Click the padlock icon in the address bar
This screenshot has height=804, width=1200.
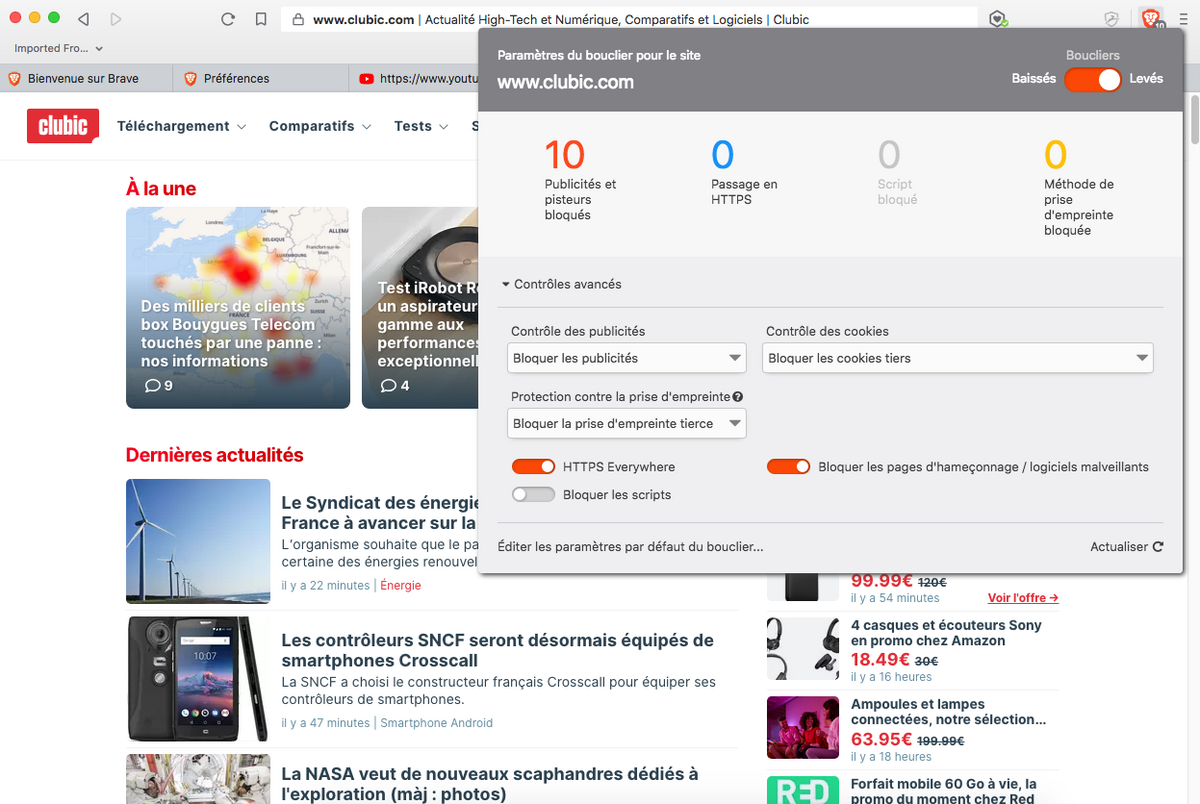(298, 19)
